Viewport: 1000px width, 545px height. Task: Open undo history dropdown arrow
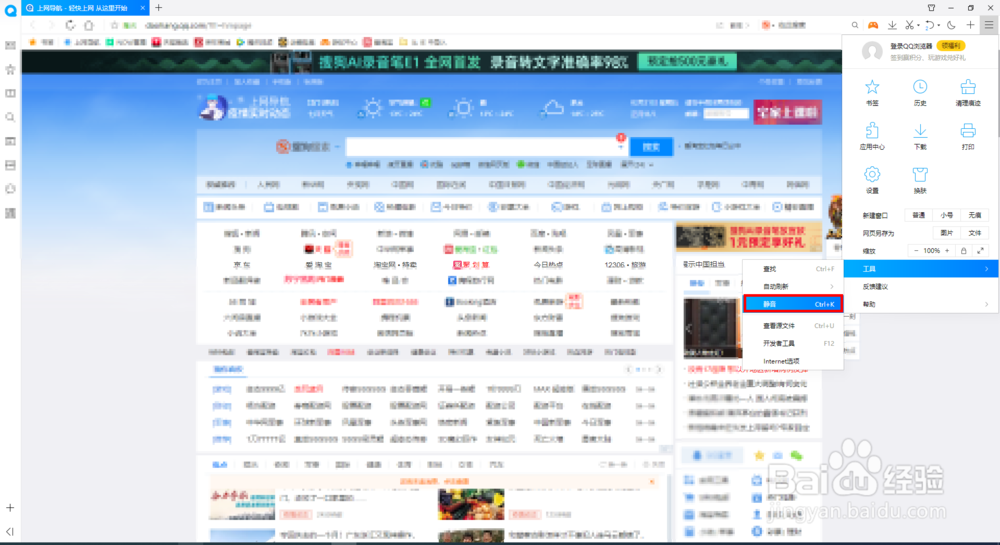938,25
